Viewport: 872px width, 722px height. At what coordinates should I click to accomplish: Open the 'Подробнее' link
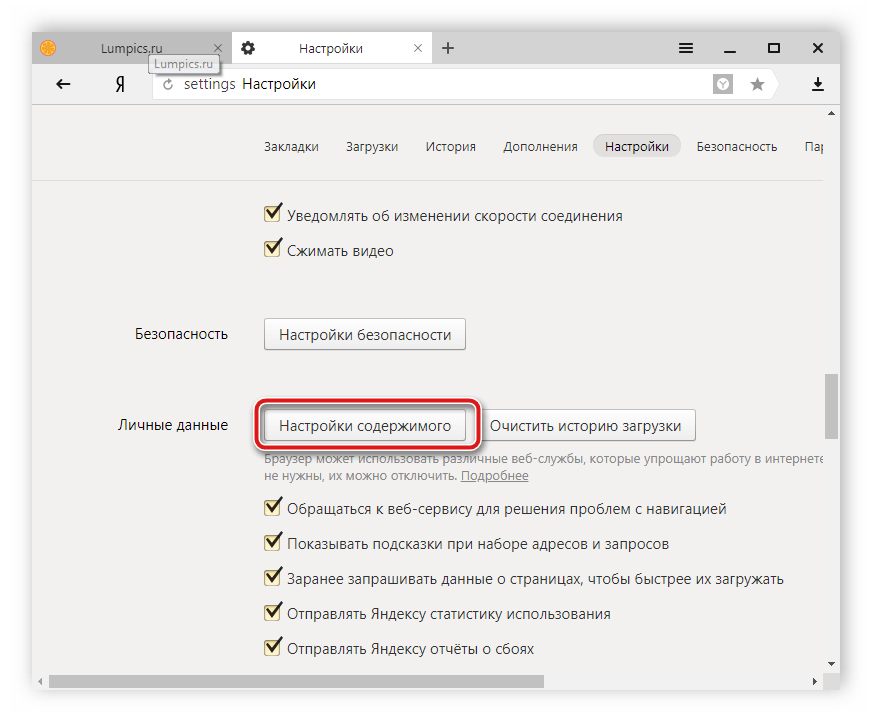coord(495,476)
